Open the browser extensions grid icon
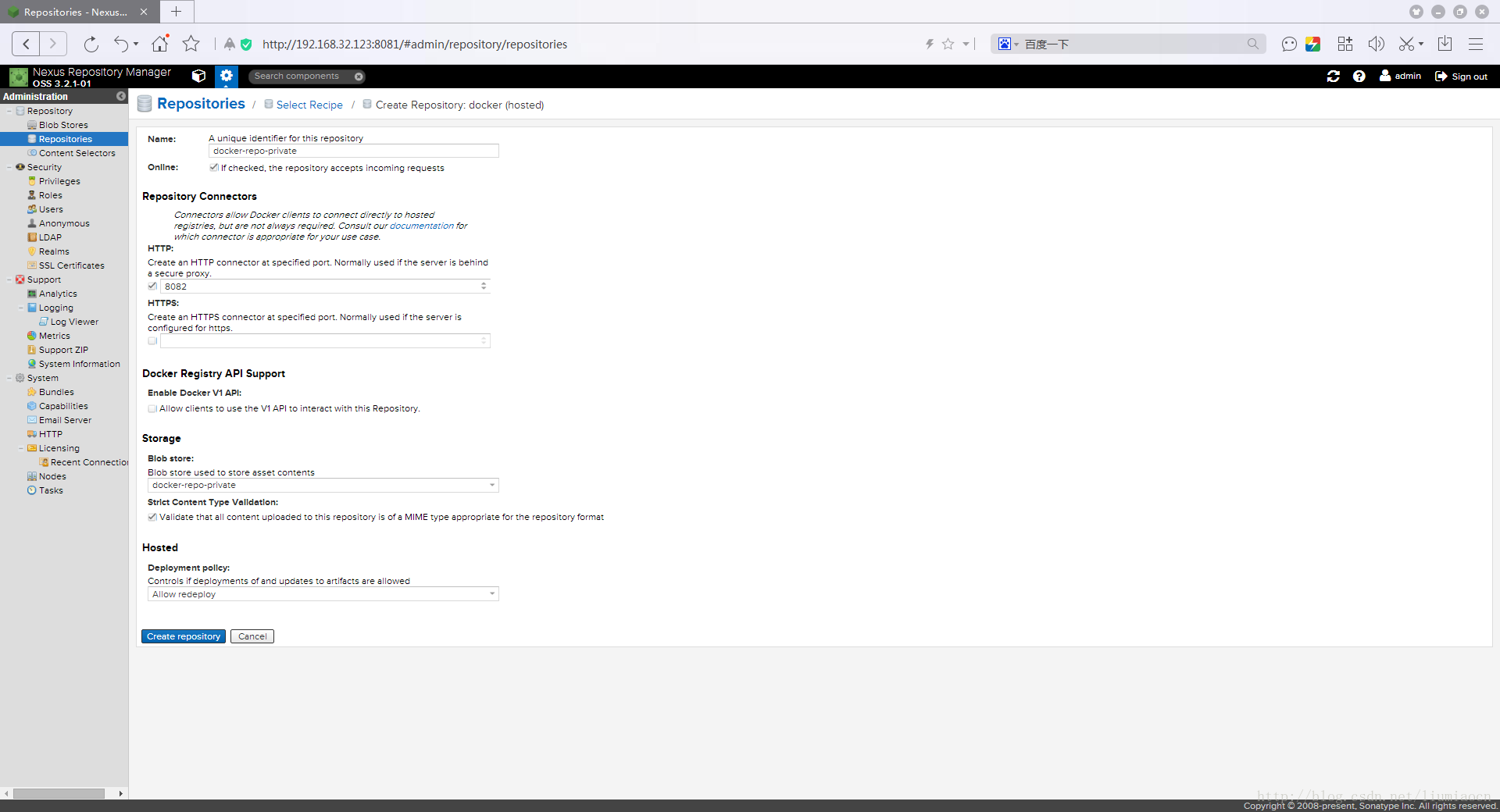Screen dimensions: 1500x812 click(x=1345, y=44)
